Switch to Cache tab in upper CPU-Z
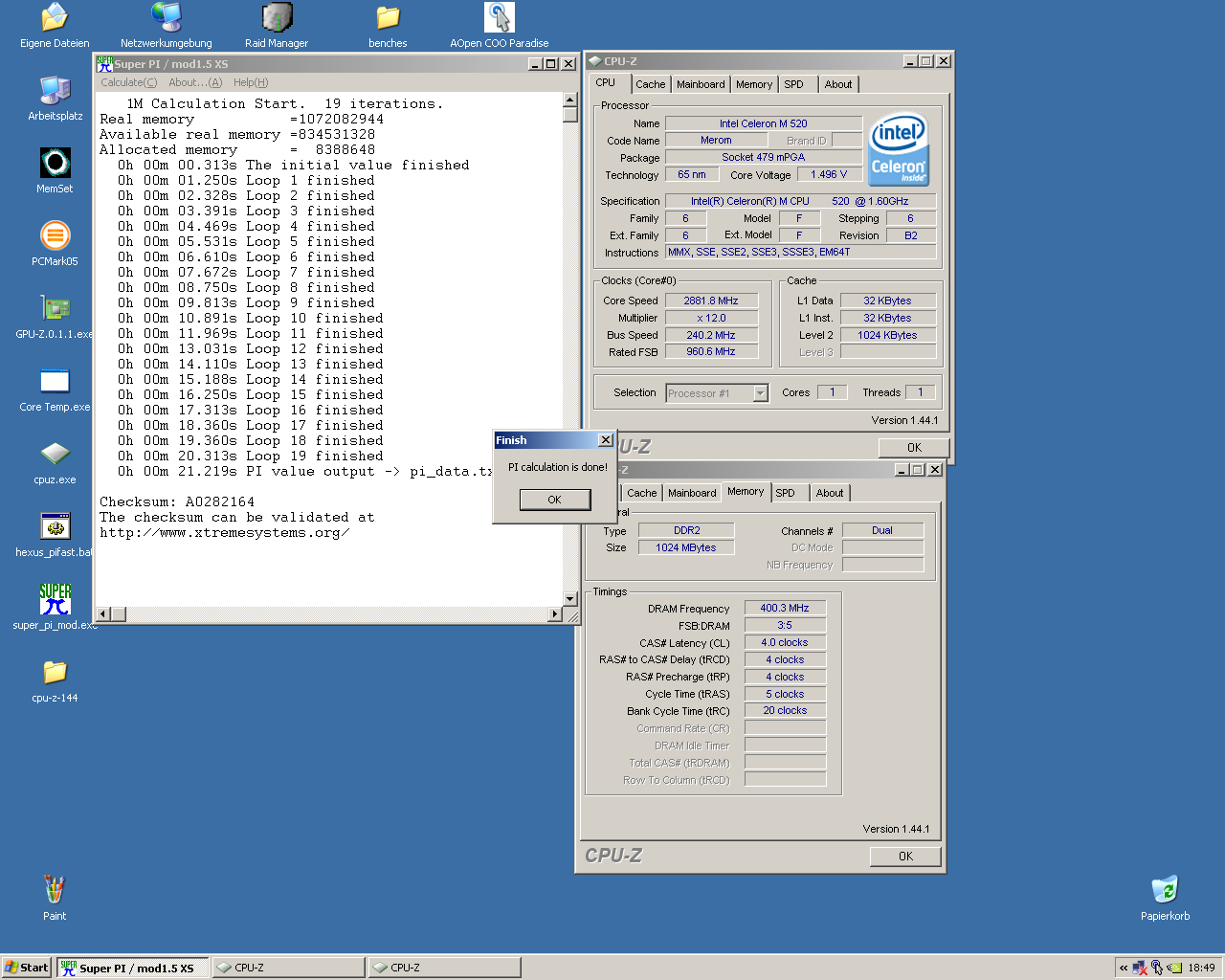Image resolution: width=1225 pixels, height=980 pixels. pyautogui.click(x=650, y=84)
